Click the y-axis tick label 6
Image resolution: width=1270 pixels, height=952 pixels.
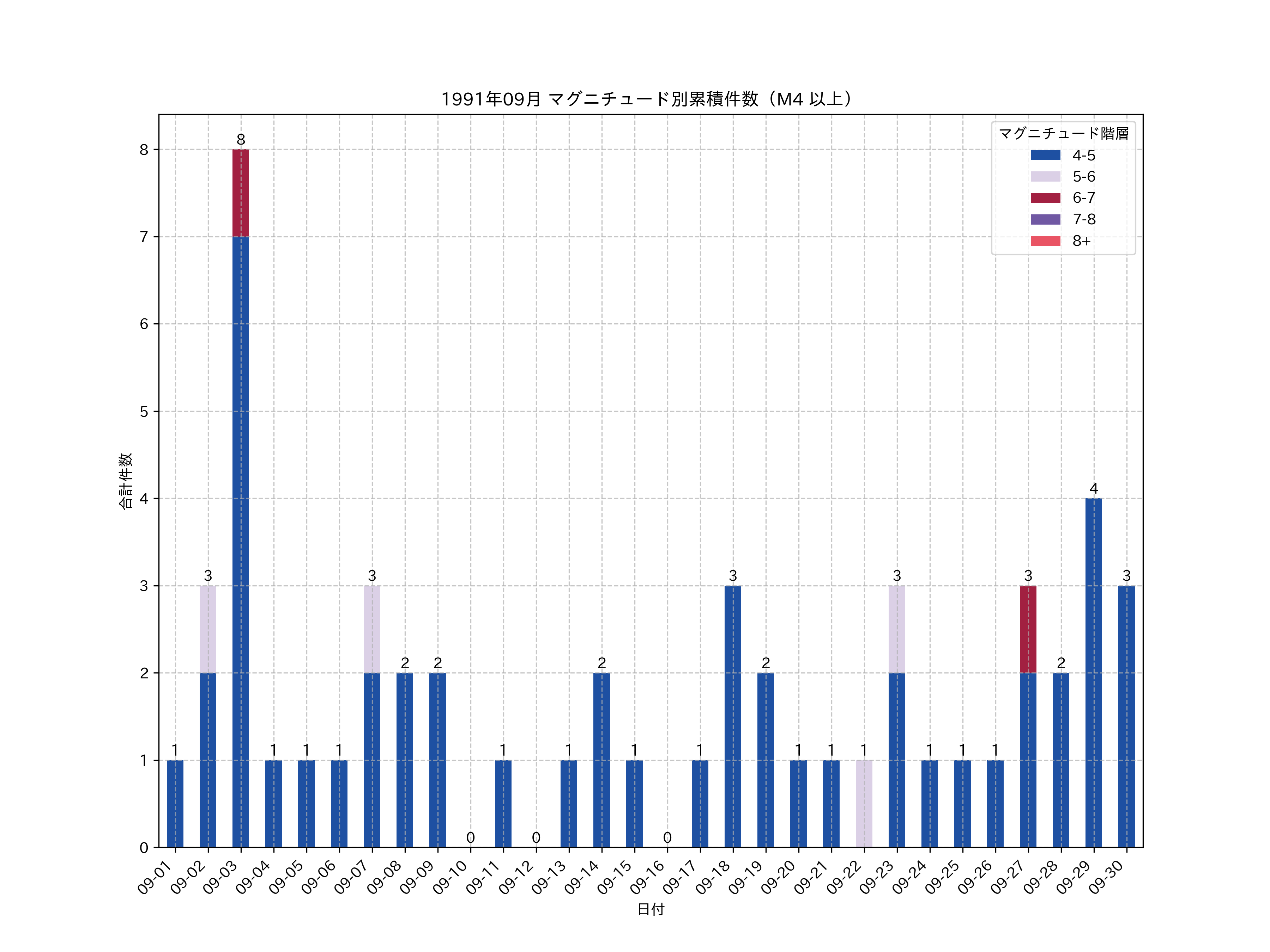[x=144, y=324]
